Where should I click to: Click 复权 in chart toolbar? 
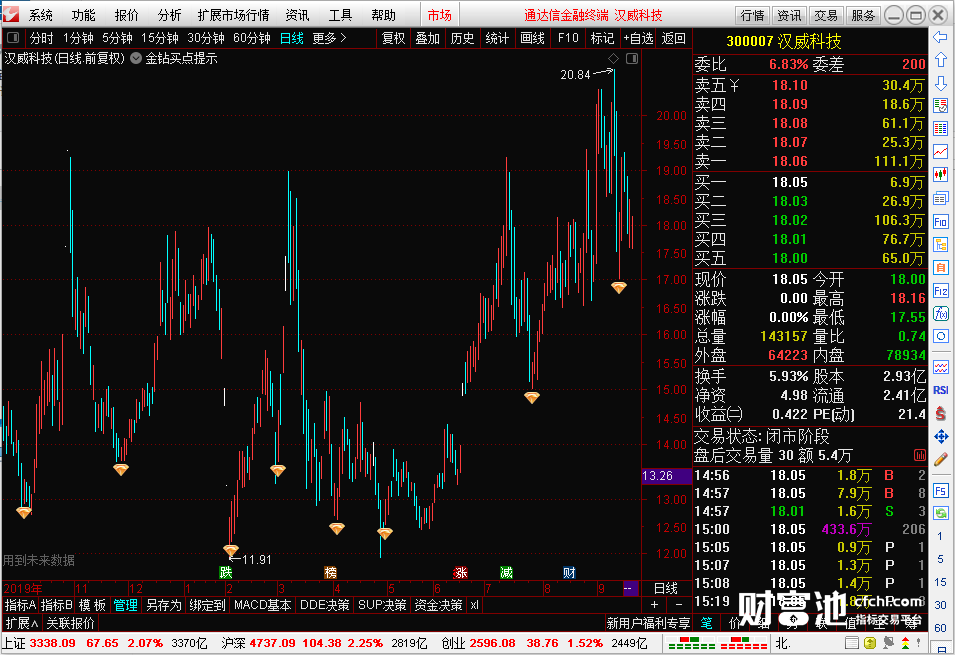[393, 38]
